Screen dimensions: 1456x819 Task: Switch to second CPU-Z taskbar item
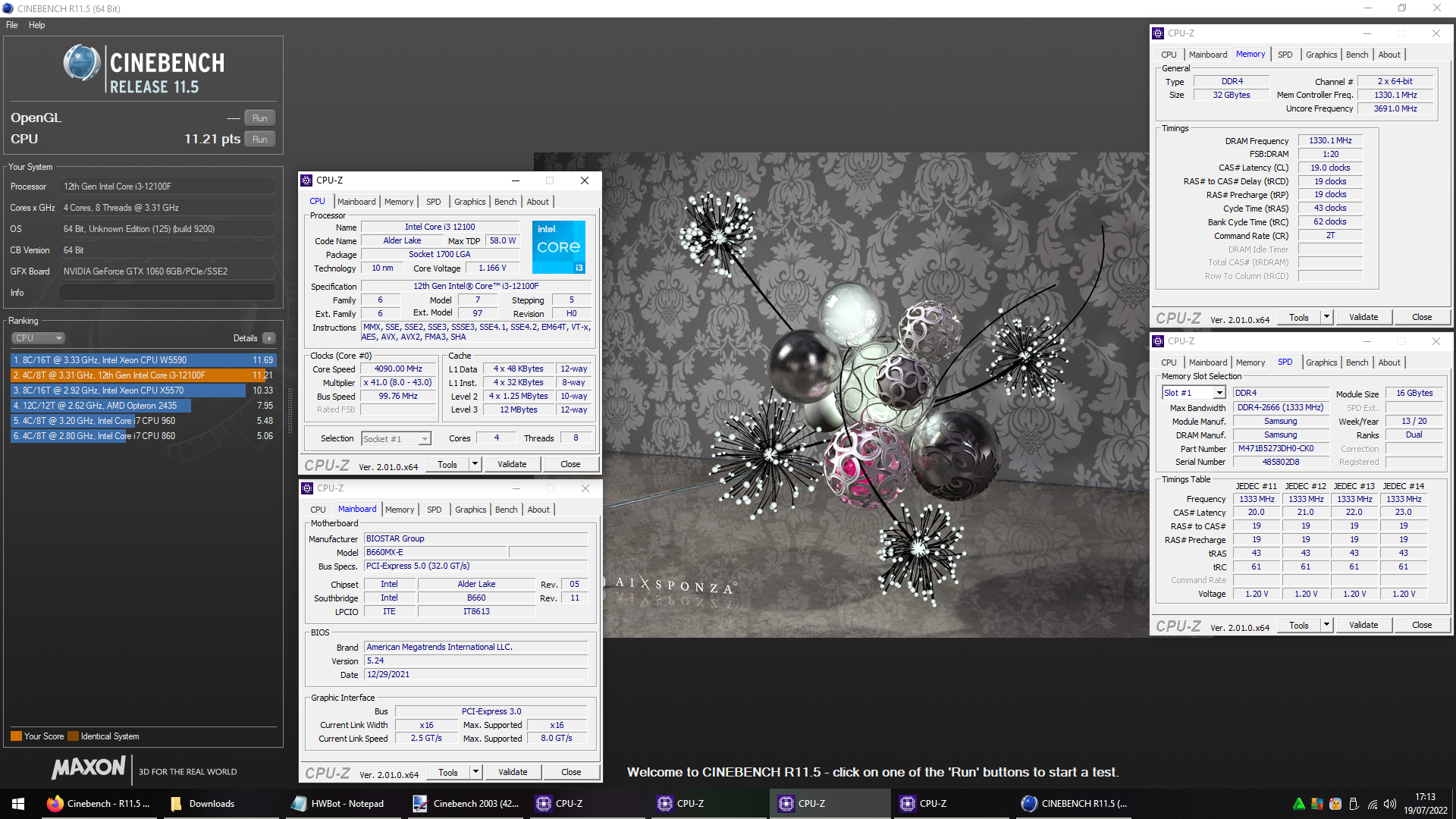coord(708,804)
